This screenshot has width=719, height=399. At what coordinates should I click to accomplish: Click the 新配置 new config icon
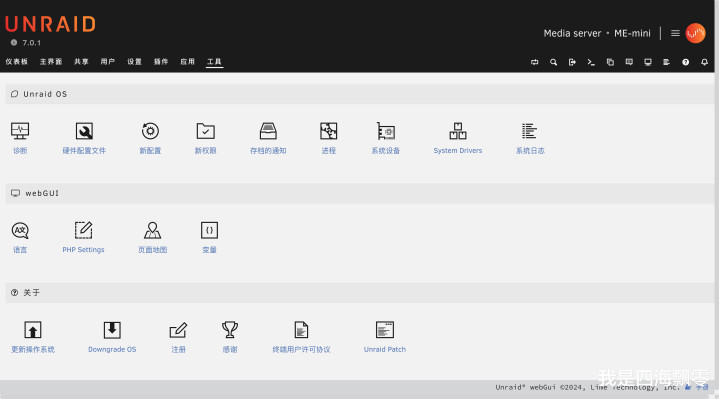point(150,131)
